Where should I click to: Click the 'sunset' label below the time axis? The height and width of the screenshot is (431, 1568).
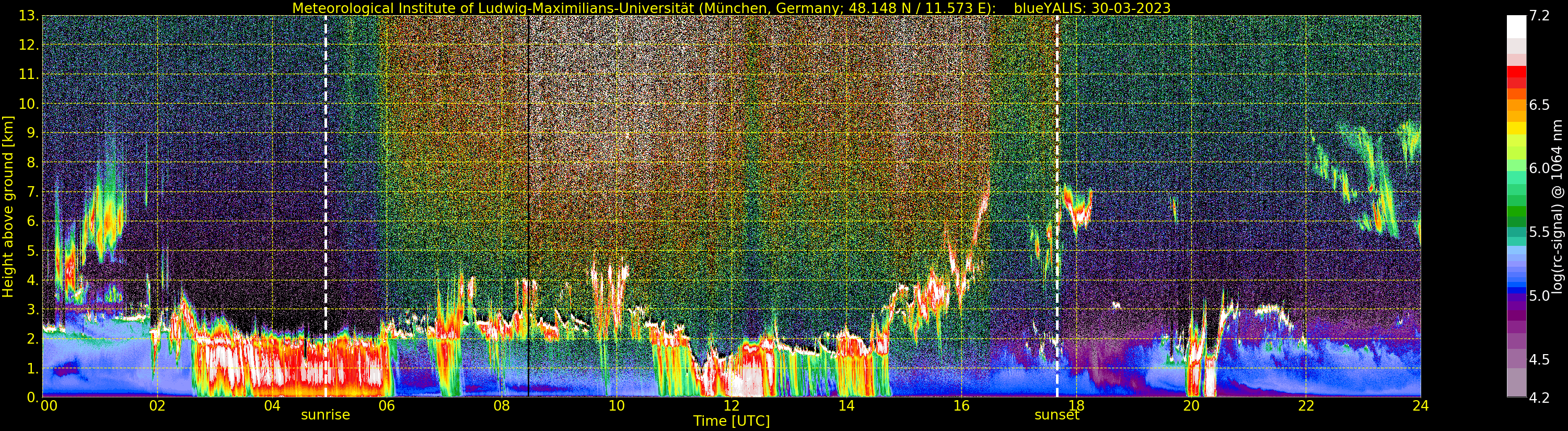[1056, 415]
